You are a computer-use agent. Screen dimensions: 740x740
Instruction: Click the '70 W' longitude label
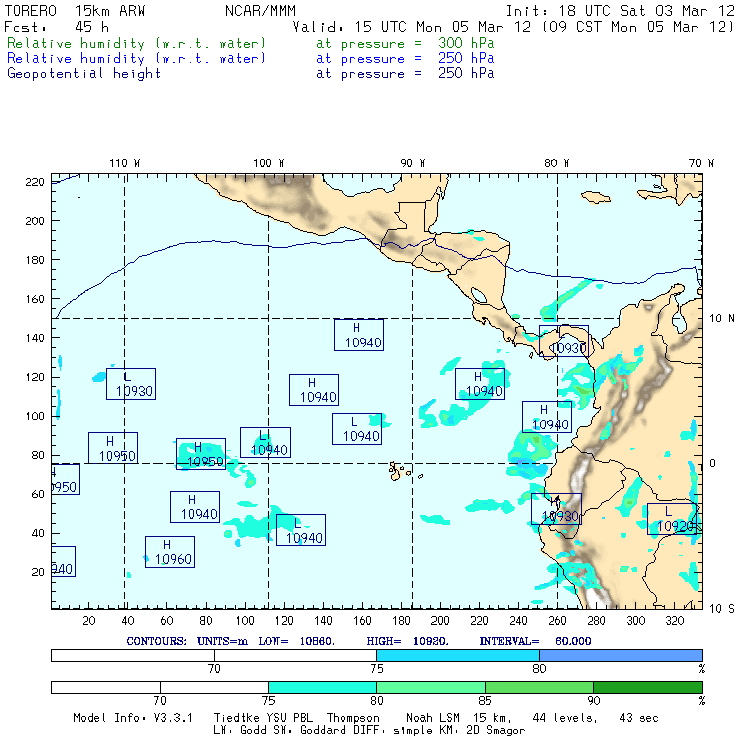pyautogui.click(x=701, y=163)
